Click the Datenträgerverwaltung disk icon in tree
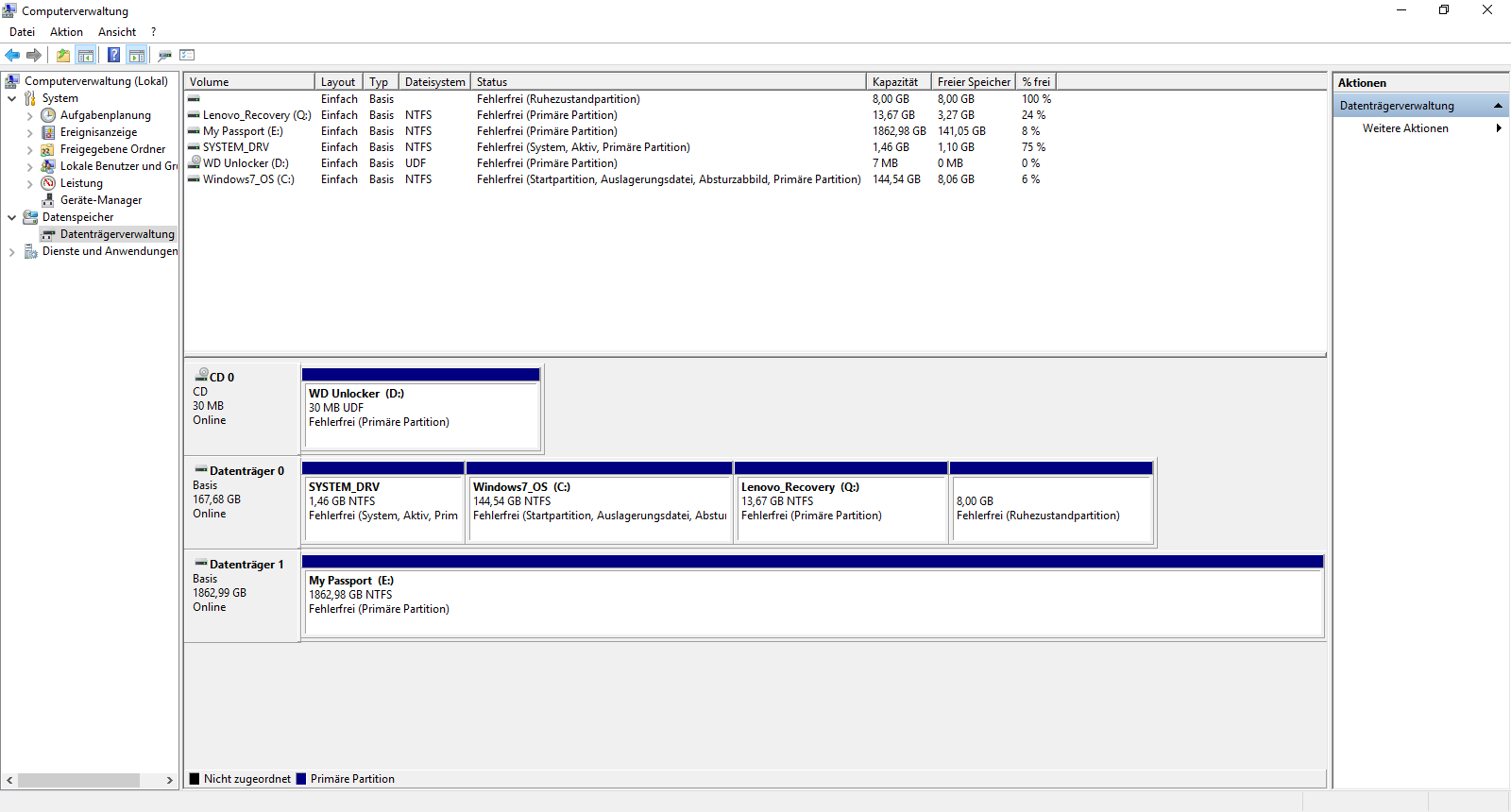The width and height of the screenshot is (1511, 812). [x=48, y=234]
